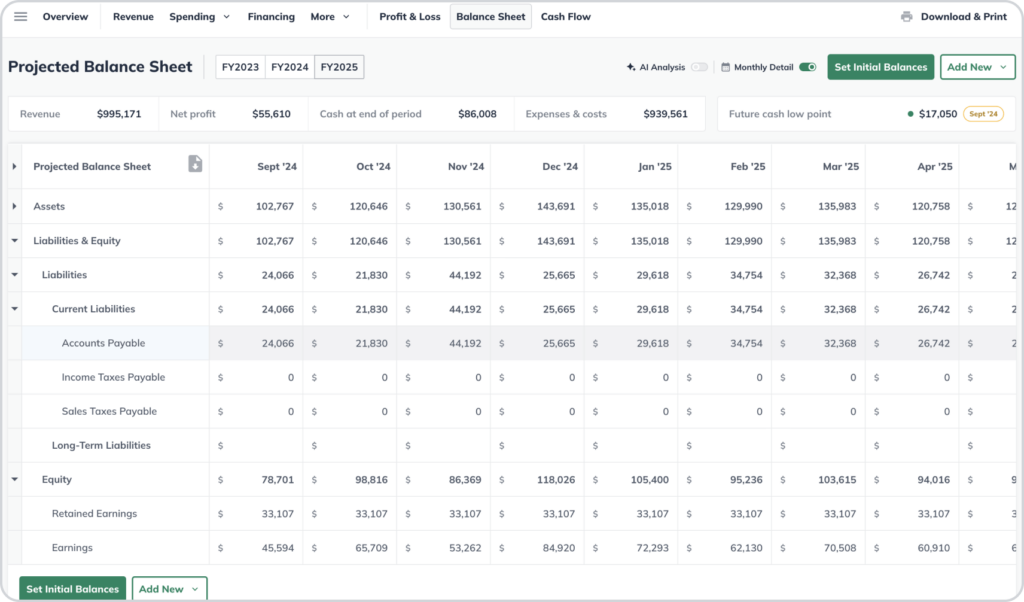
Task: Open the Profit & Loss view
Action: (x=409, y=16)
